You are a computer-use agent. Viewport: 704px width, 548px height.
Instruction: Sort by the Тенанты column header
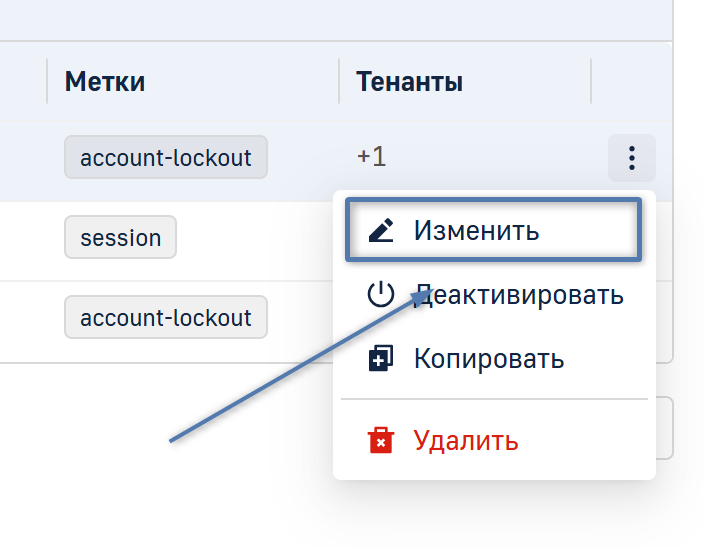click(411, 81)
